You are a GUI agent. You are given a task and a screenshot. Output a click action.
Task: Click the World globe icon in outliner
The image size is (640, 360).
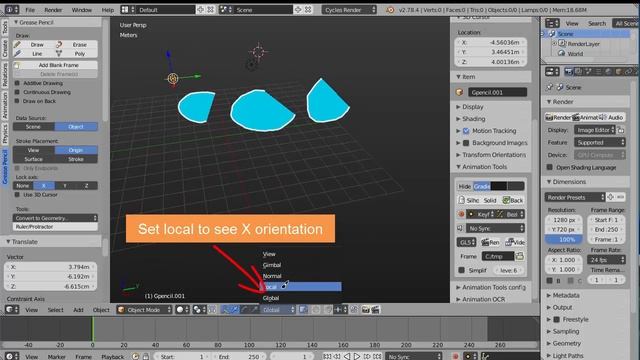tap(562, 53)
